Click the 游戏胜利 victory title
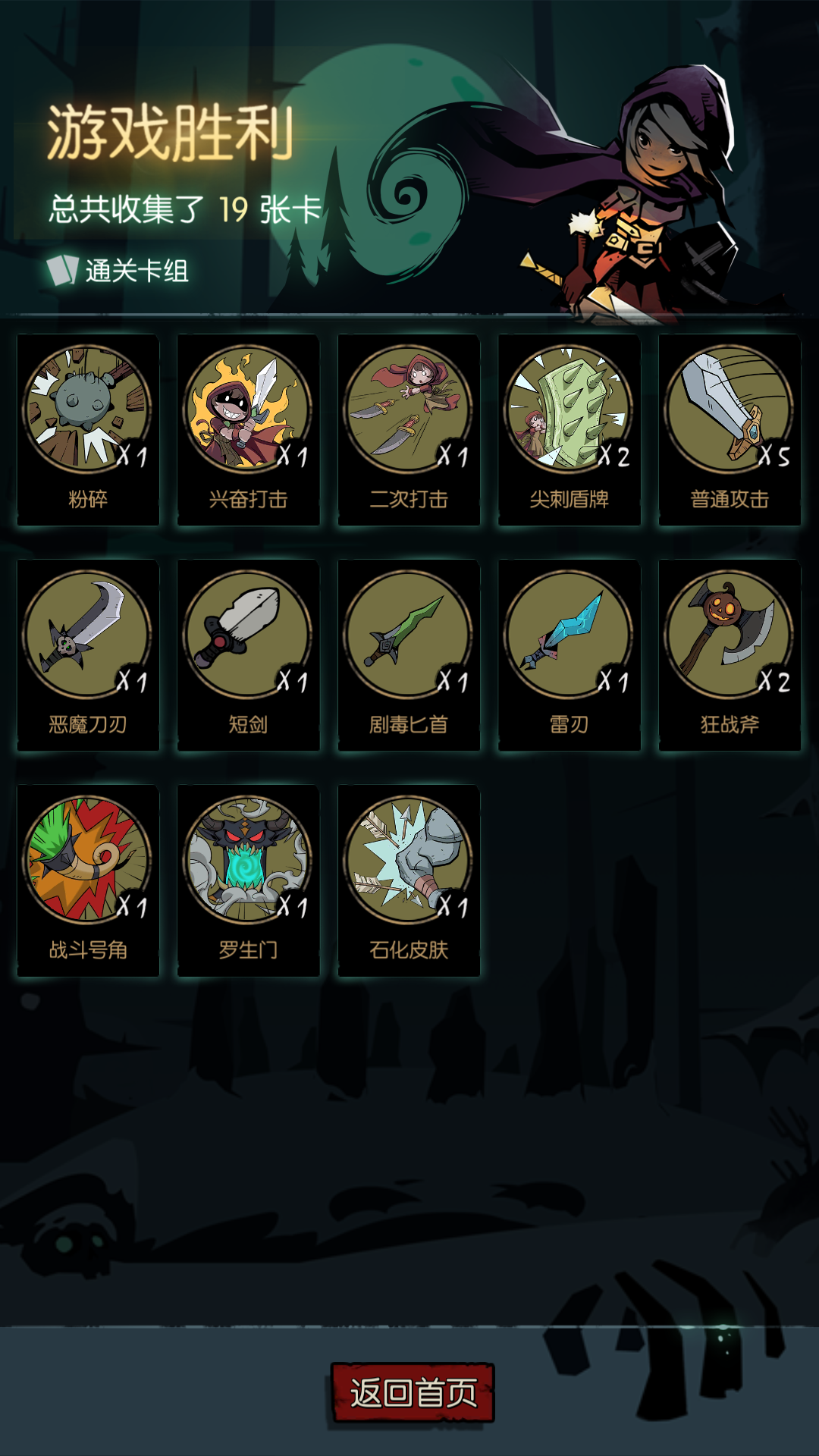Image resolution: width=819 pixels, height=1456 pixels. tap(170, 133)
